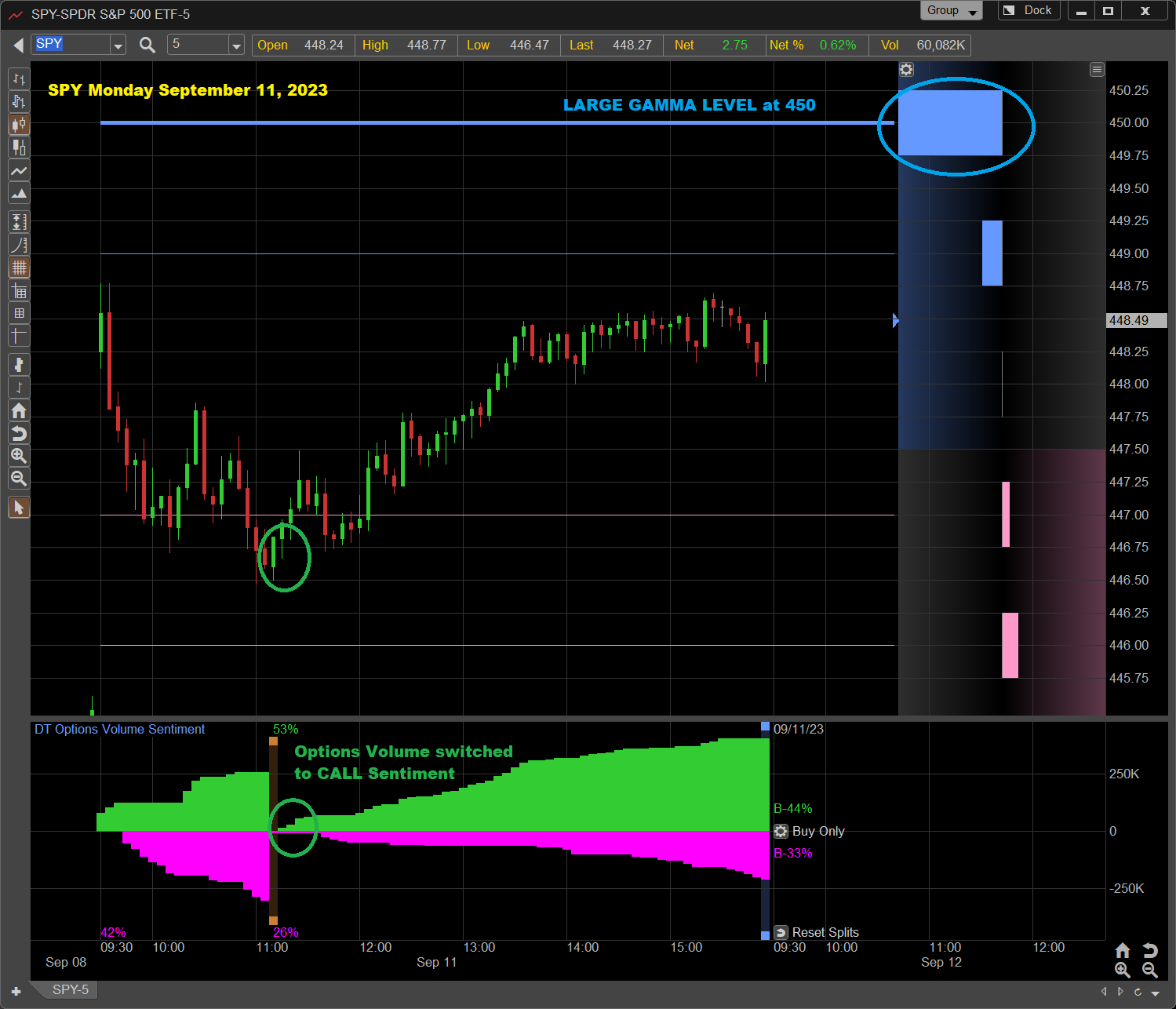
Task: Click the small grid window icon
Action: tap(19, 313)
